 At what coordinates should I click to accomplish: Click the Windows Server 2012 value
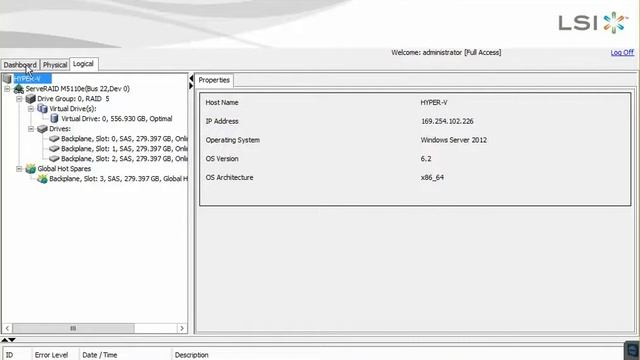[453, 140]
